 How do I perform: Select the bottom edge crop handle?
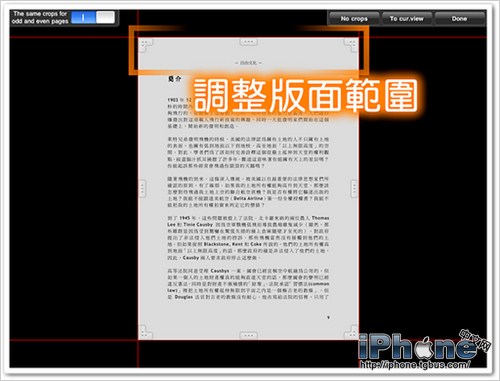[x=249, y=335]
